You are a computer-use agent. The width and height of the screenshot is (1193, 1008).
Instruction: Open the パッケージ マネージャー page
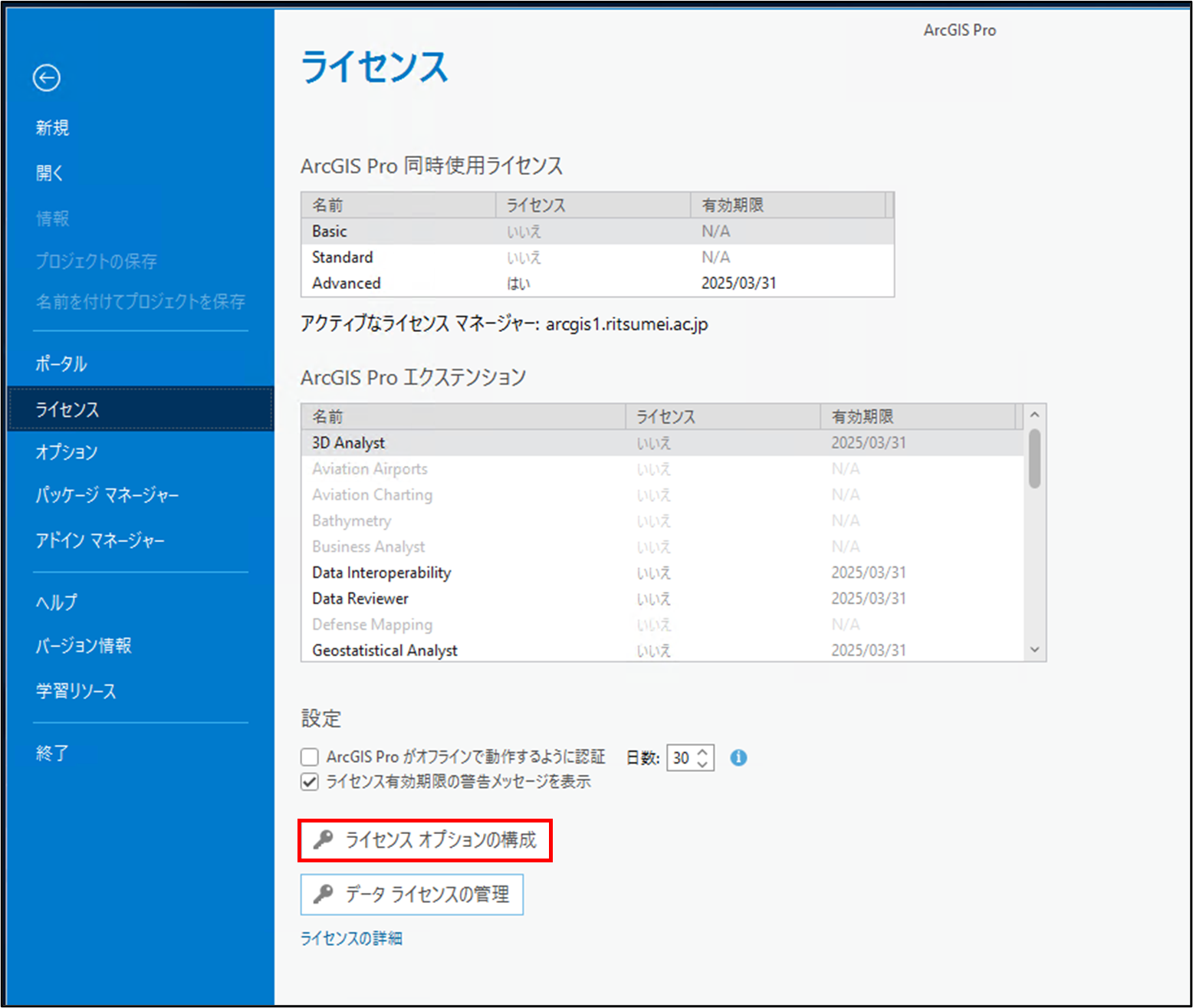(107, 495)
